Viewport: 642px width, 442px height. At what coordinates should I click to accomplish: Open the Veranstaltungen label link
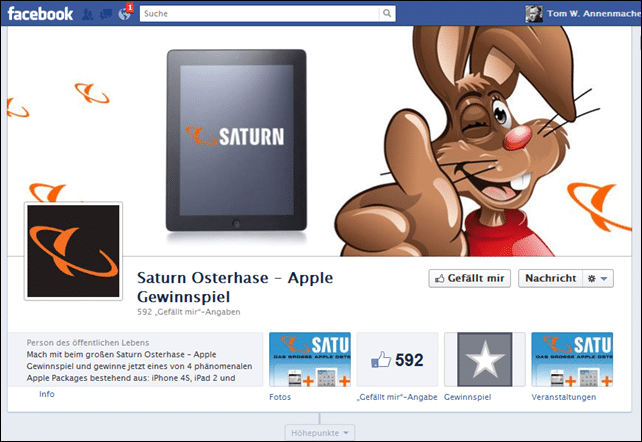point(564,397)
